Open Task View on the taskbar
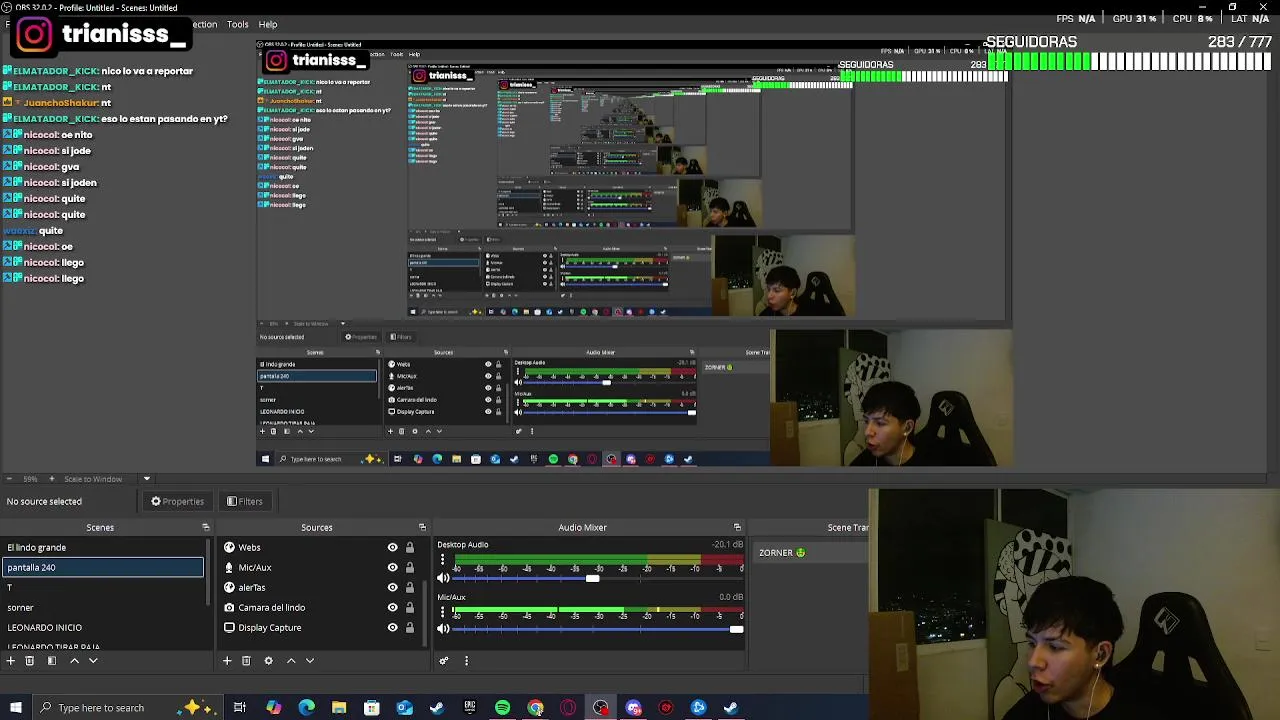1280x720 pixels. 240,708
